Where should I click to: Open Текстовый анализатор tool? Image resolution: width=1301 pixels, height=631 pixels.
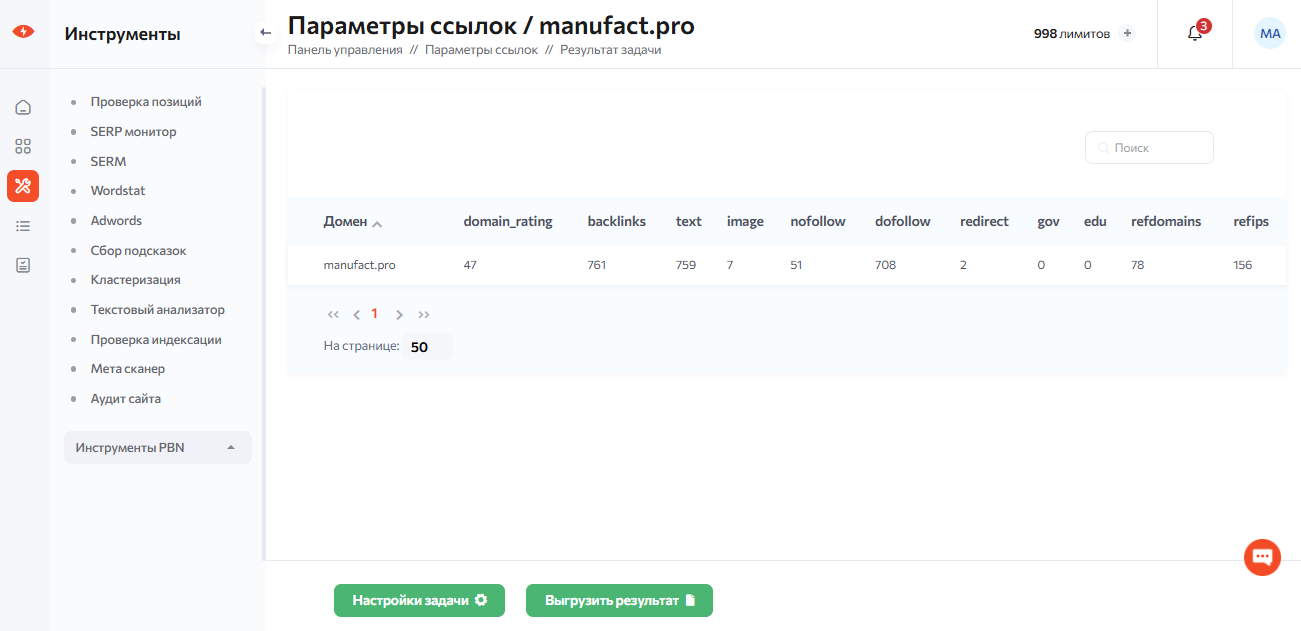click(157, 310)
